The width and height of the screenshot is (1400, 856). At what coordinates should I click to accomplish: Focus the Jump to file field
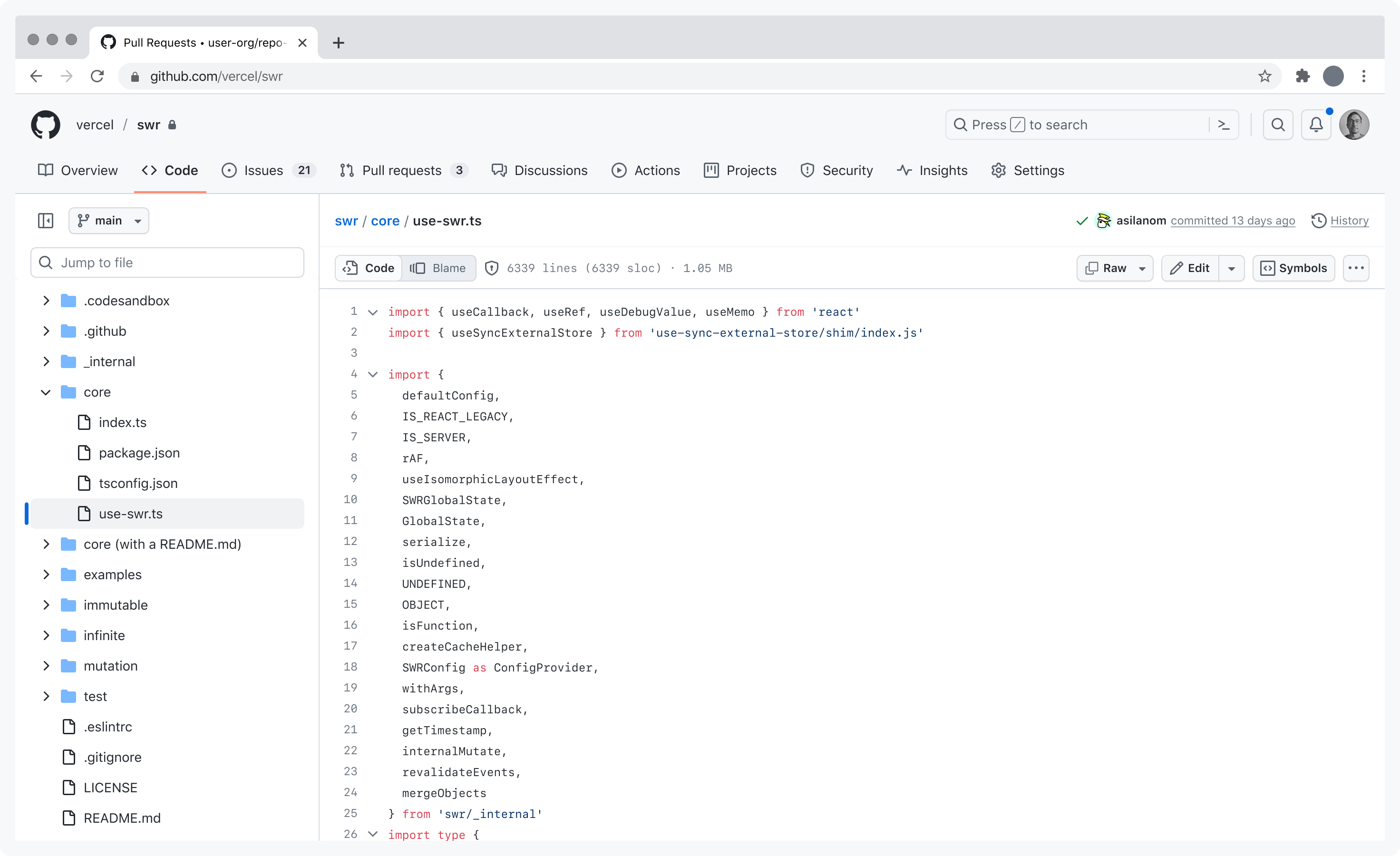click(x=167, y=263)
